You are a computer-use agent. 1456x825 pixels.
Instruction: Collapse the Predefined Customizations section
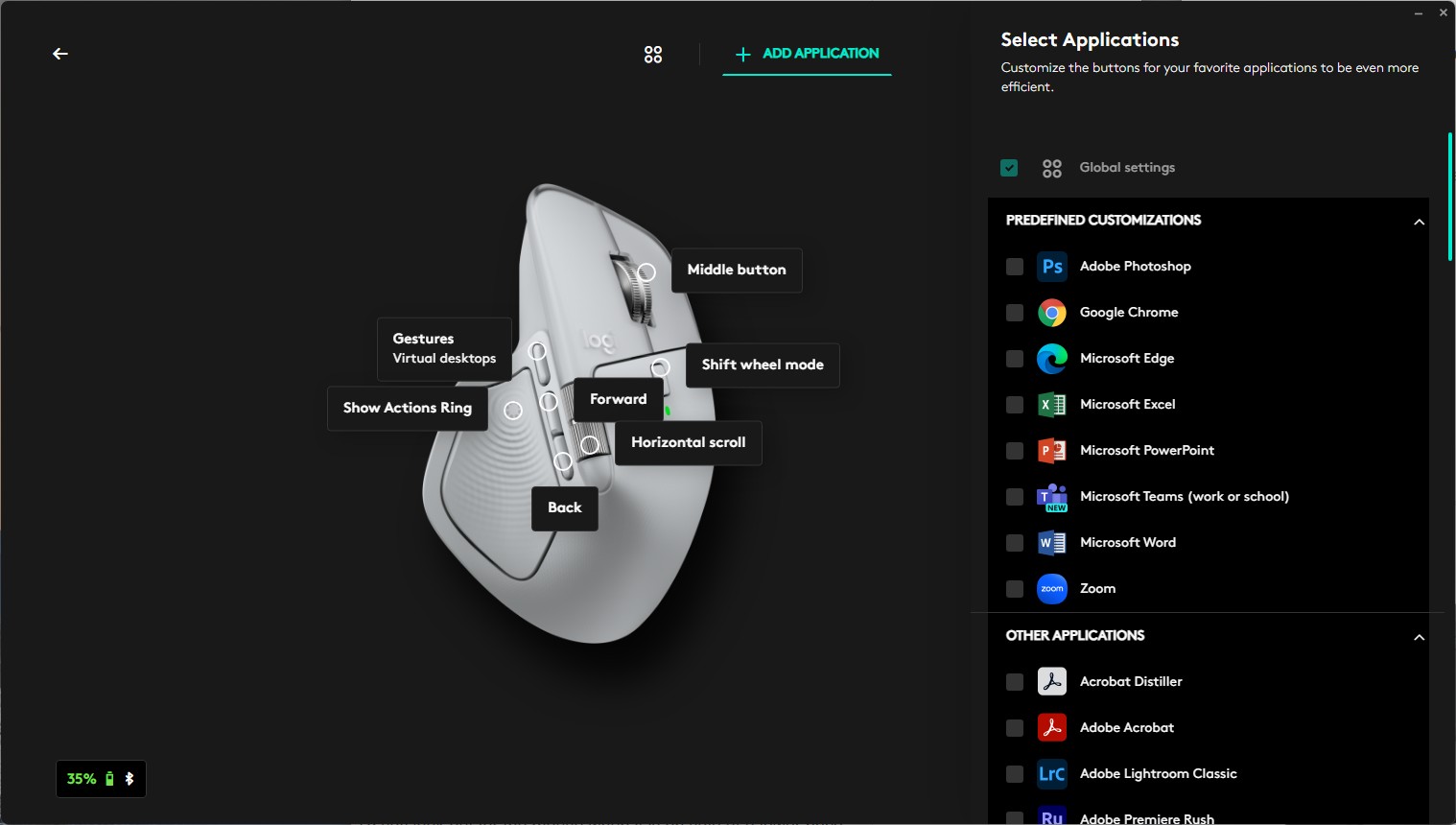point(1419,222)
